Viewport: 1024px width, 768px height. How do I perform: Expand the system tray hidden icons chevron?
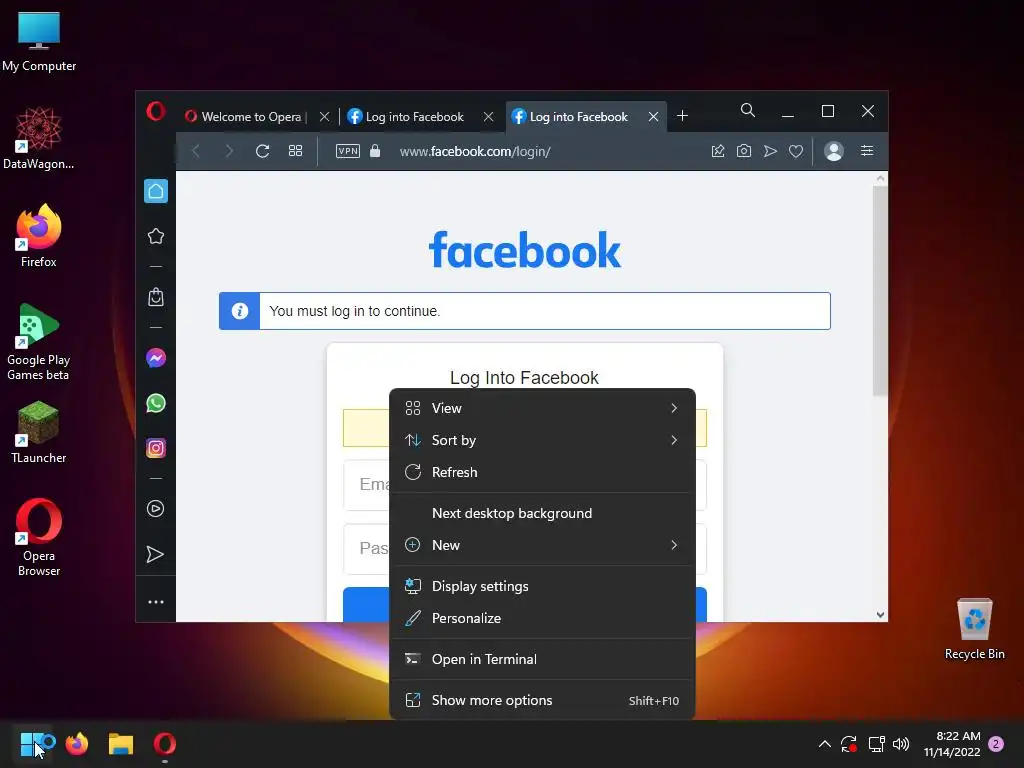click(x=825, y=744)
